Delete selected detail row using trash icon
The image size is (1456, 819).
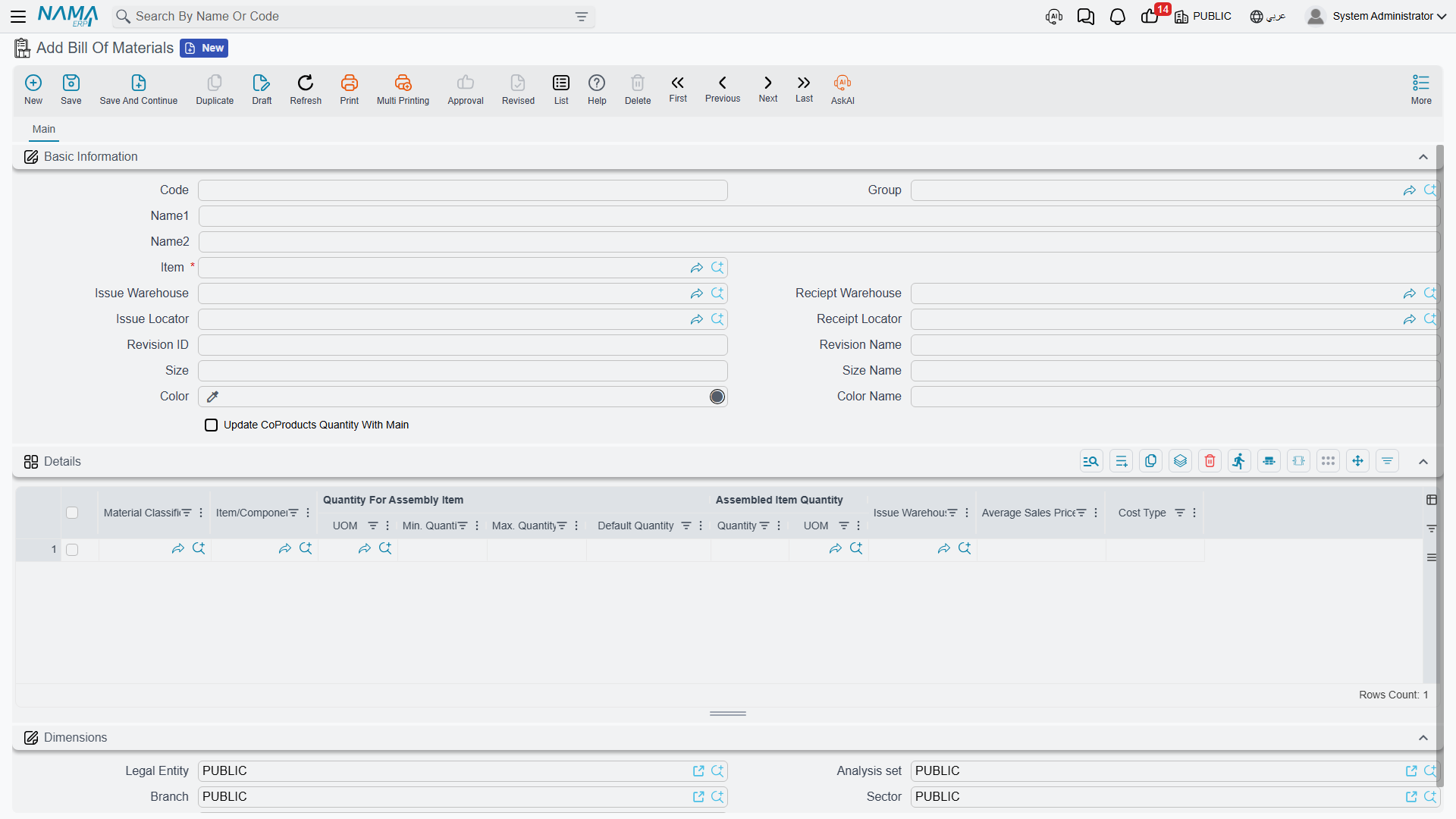(1210, 461)
